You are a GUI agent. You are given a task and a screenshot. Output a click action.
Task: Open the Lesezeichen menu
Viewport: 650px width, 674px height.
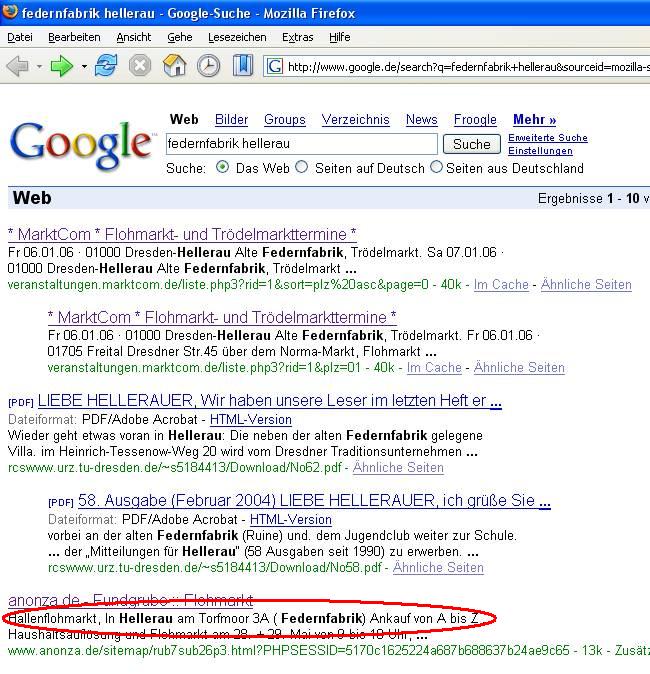point(237,37)
